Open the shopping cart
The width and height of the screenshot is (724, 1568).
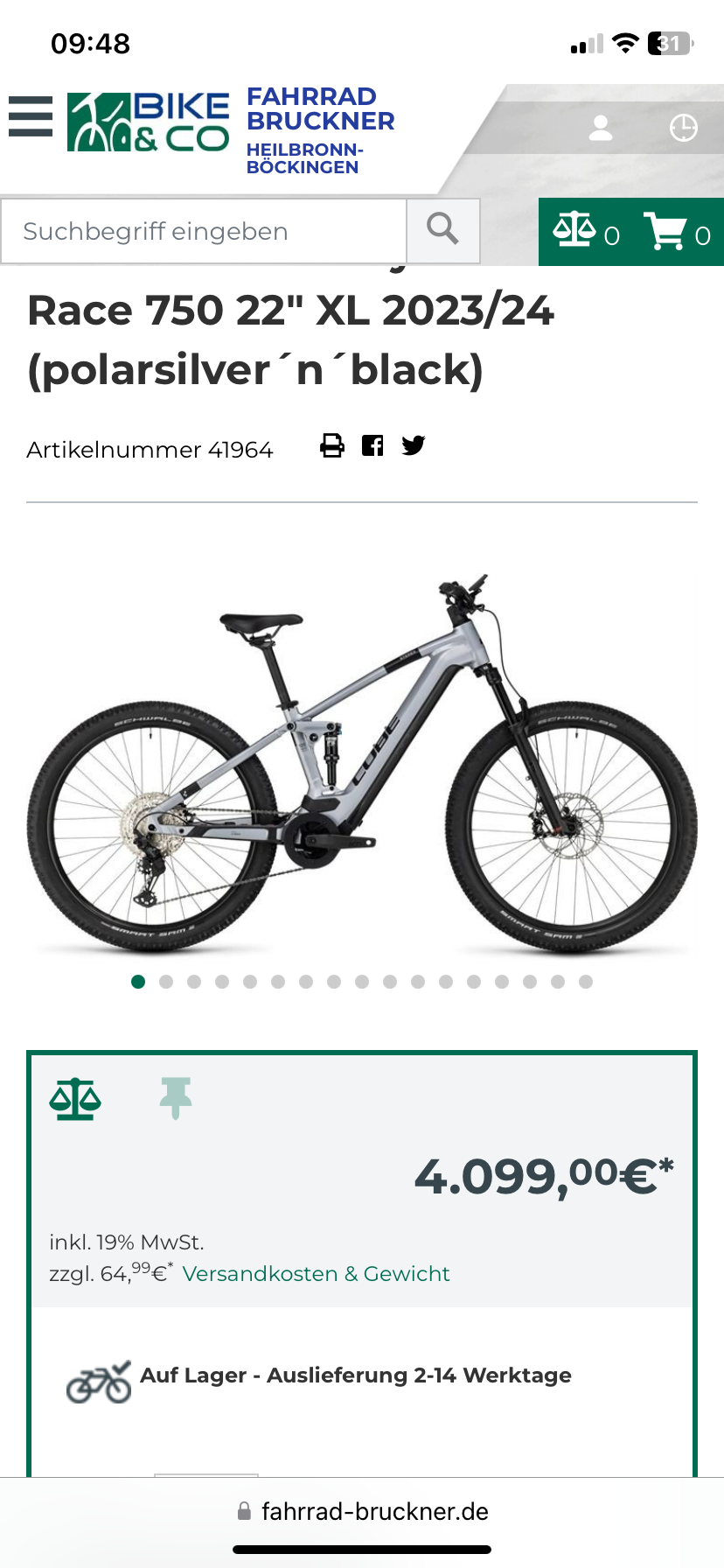[x=678, y=232]
